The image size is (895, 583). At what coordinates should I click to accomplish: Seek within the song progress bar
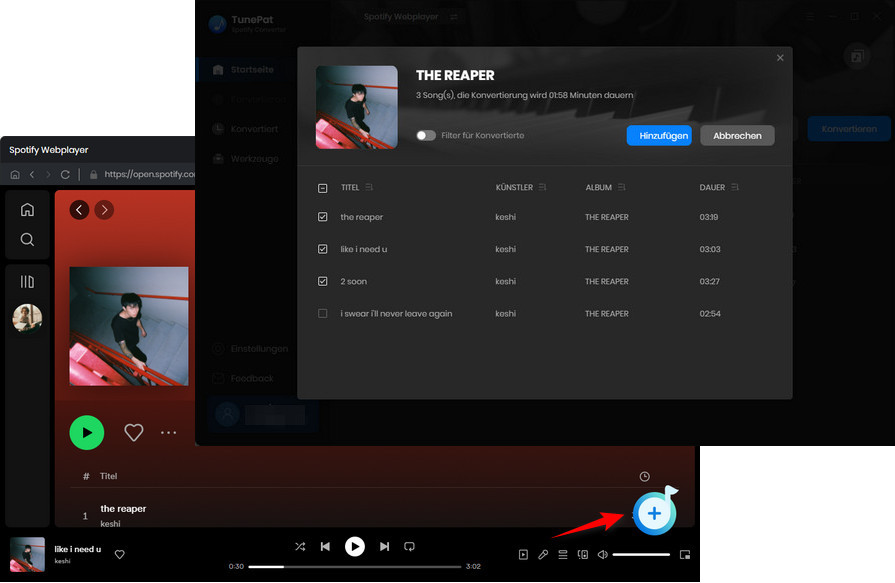[354, 566]
